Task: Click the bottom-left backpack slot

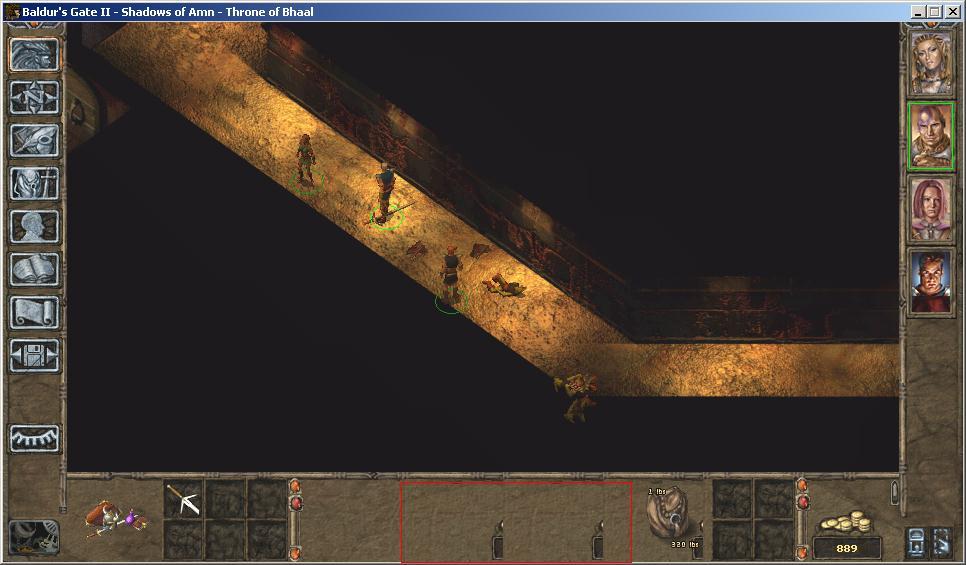Action: point(733,540)
